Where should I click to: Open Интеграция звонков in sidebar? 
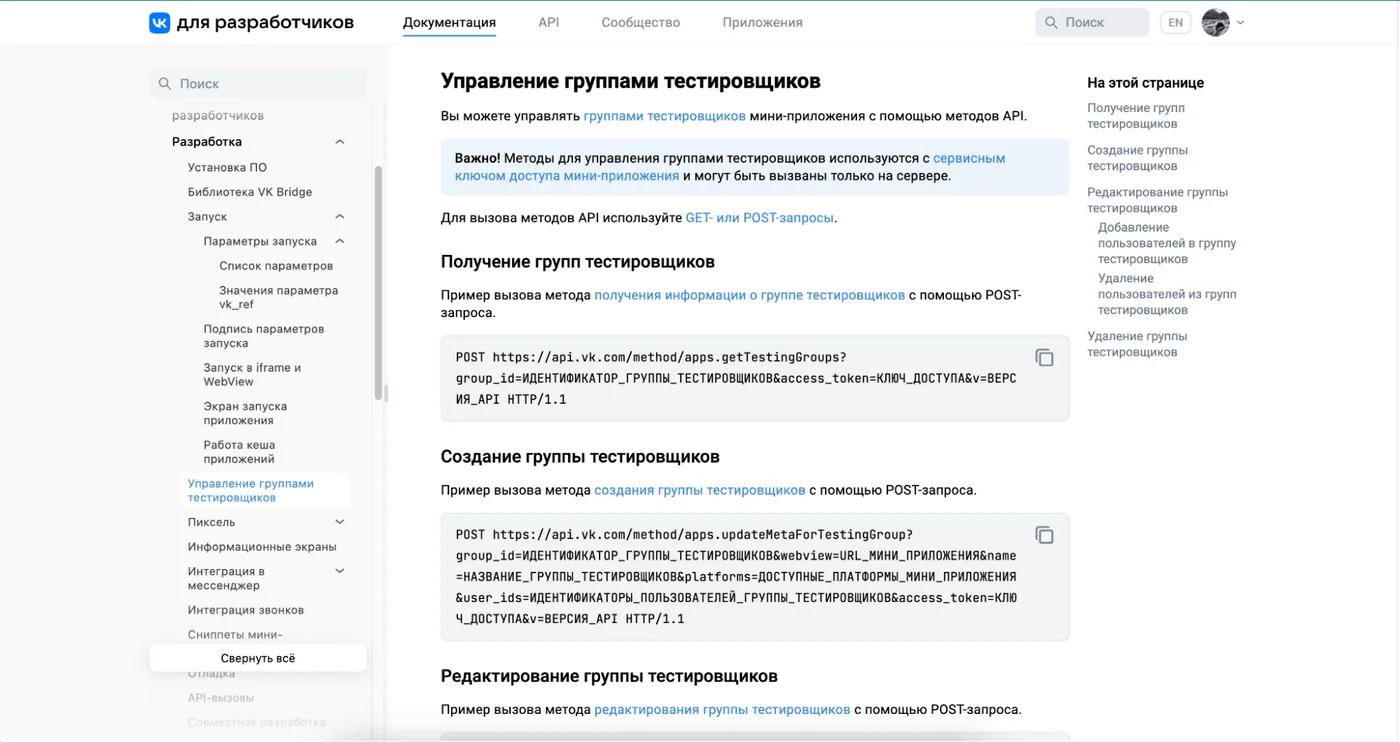pos(246,610)
